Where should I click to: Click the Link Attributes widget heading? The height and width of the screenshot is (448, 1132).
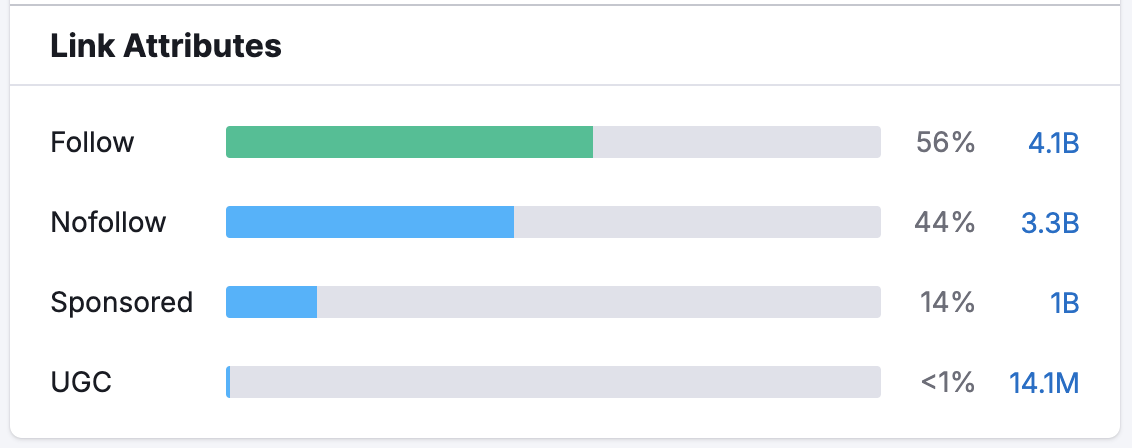(x=166, y=46)
